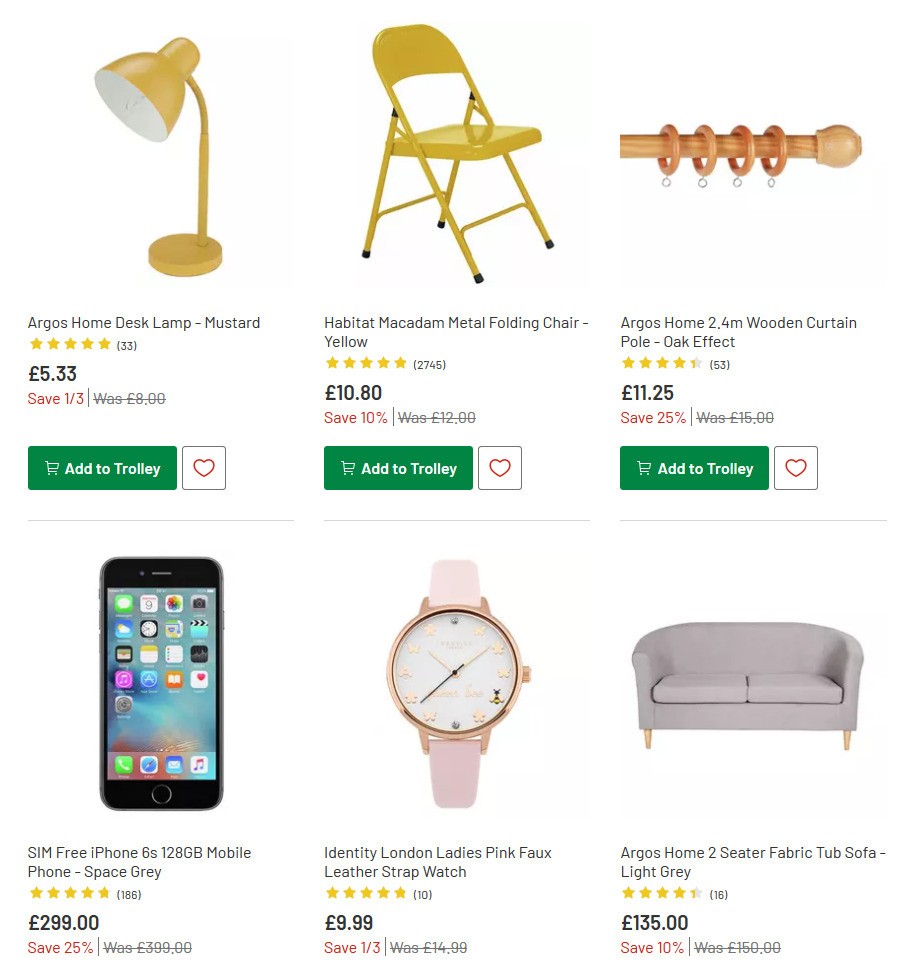Add the Argos Home Desk Lamp to wishlist

pos(204,467)
